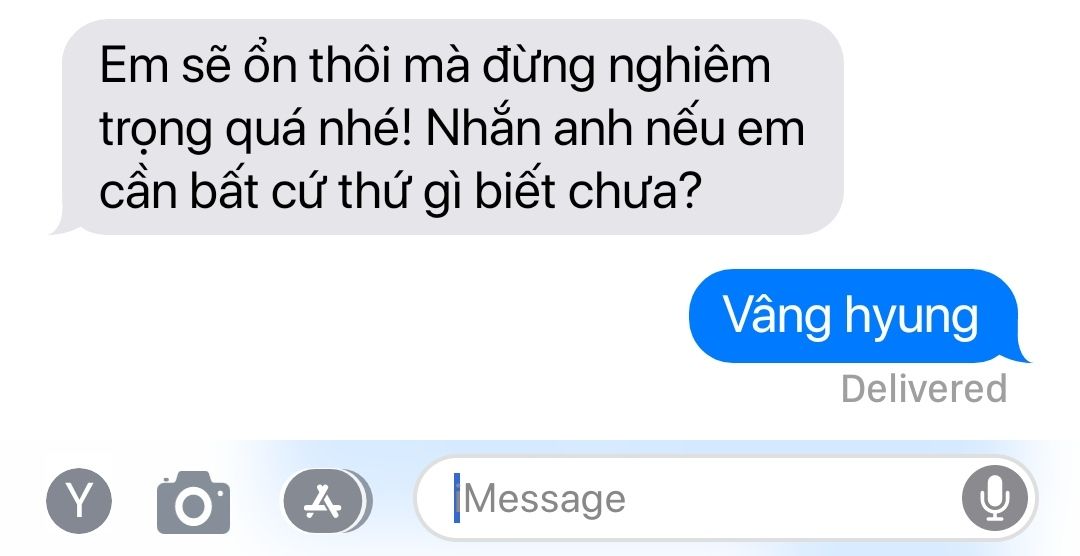The width and height of the screenshot is (1080, 556).
Task: Tap the camera icon to take a photo
Action: (x=194, y=502)
